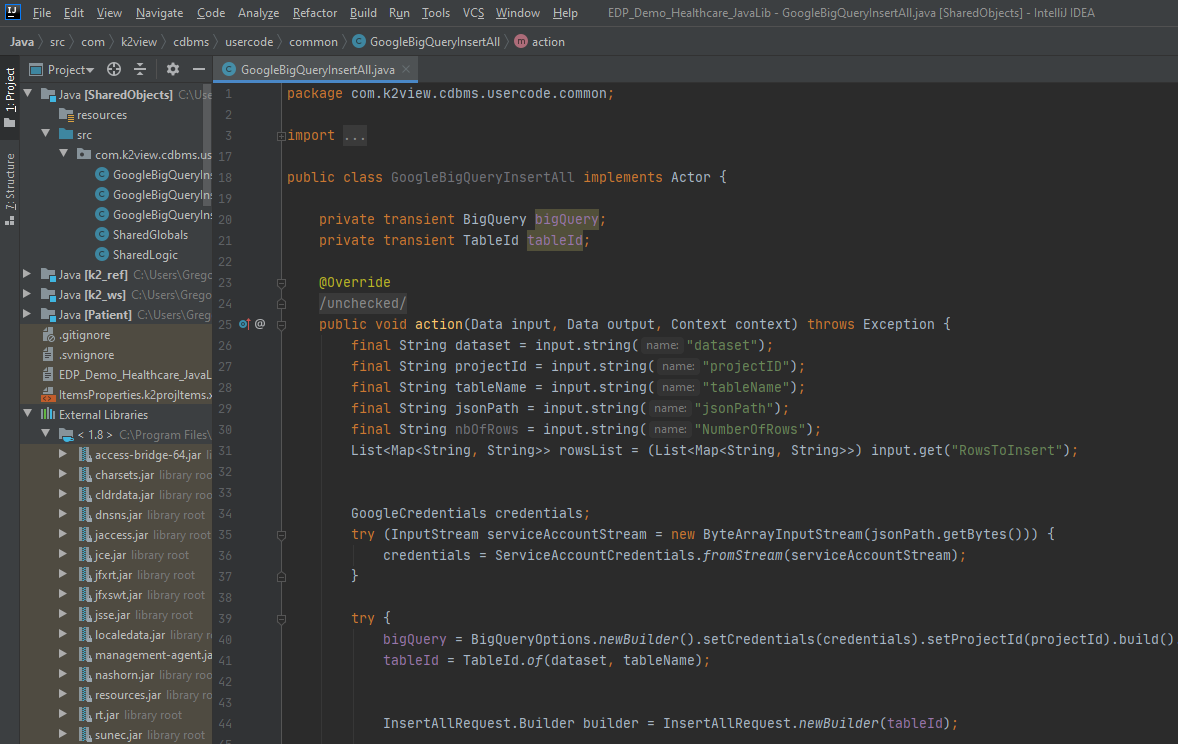This screenshot has width=1178, height=744.
Task: Hide the Project panel with minus icon
Action: click(198, 69)
